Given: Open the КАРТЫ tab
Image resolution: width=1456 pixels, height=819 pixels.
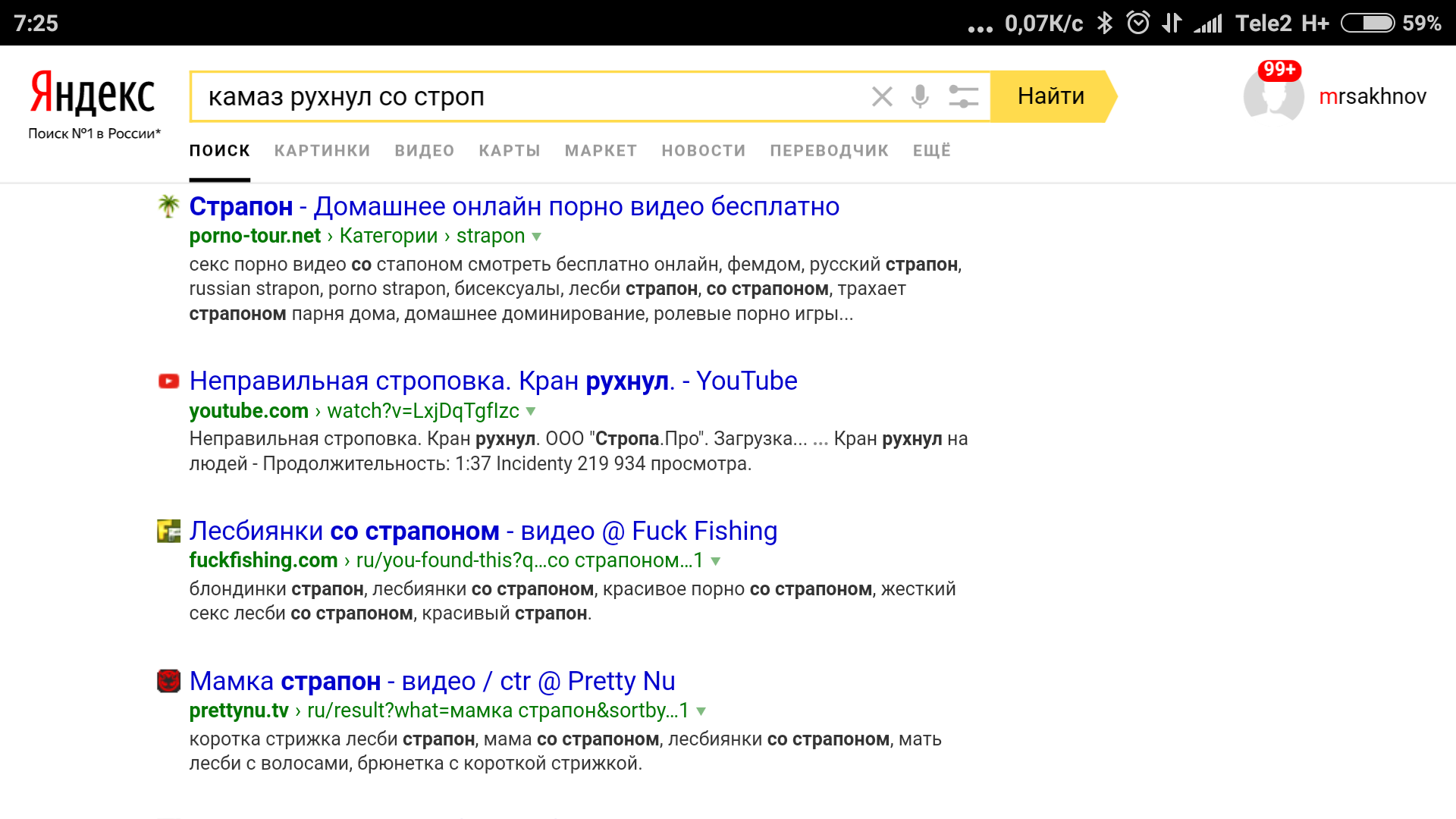Looking at the screenshot, I should [x=510, y=151].
